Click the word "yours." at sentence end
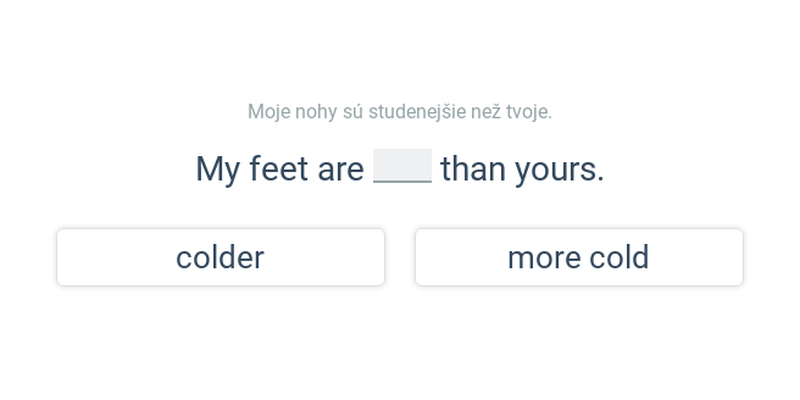 pyautogui.click(x=559, y=169)
